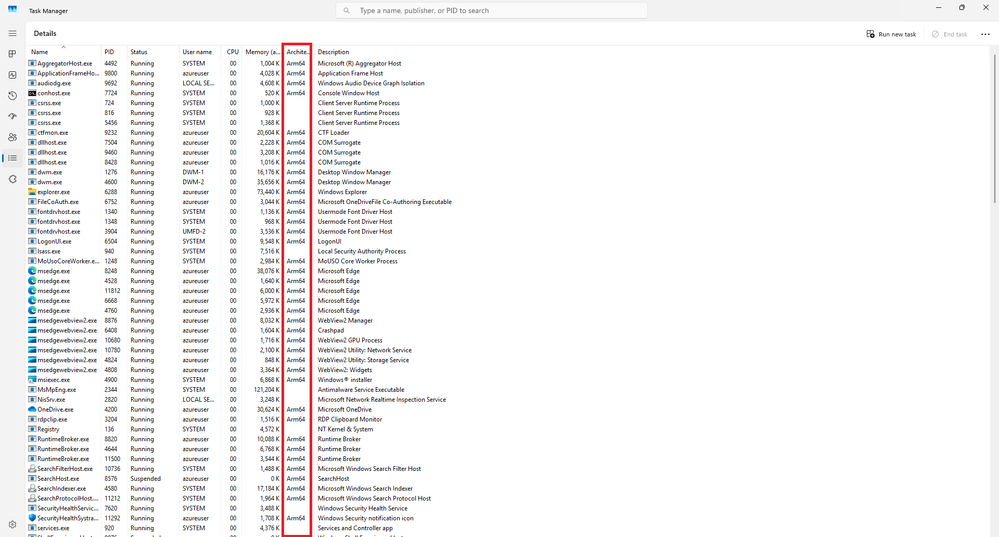Click the icon of SearchProtocolHost row
The image size is (999, 537).
point(32,498)
